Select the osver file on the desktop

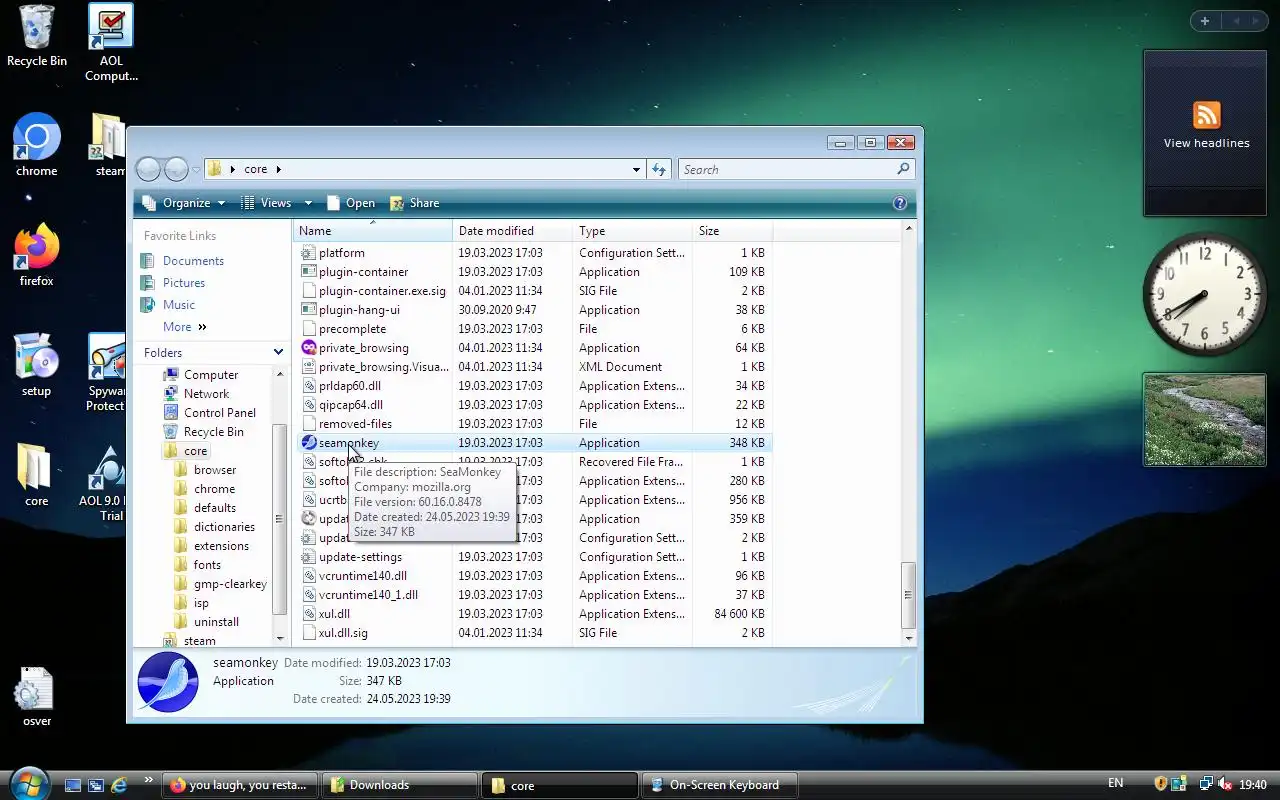[x=37, y=697]
